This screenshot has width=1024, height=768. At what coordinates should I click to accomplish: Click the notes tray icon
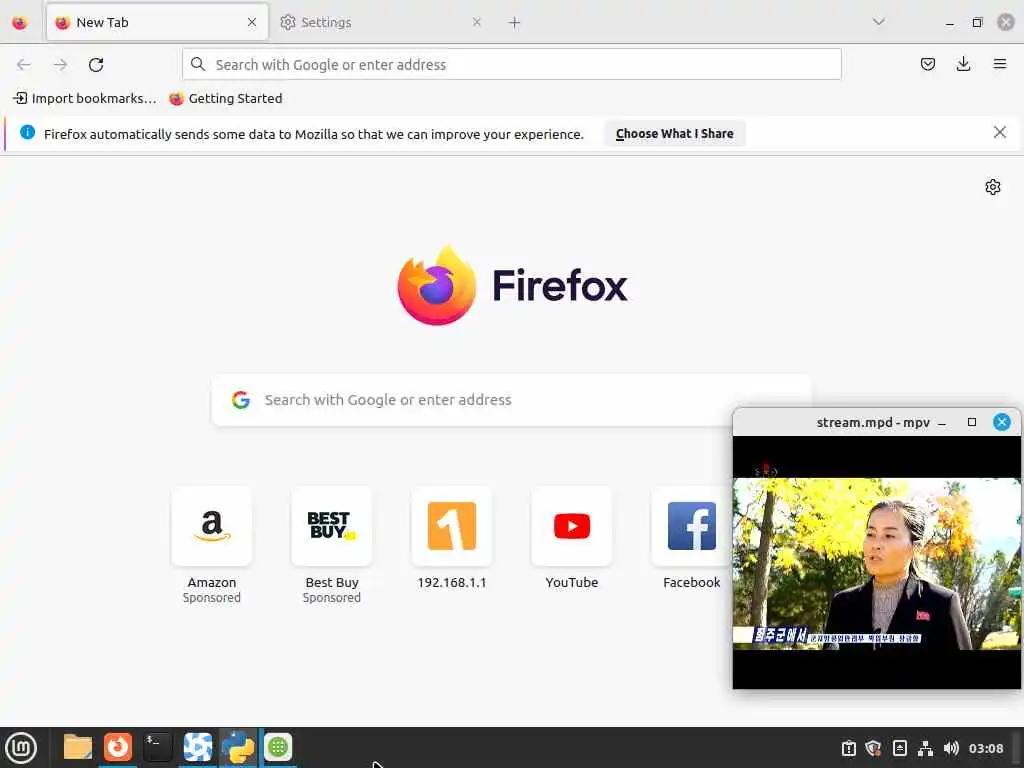899,748
